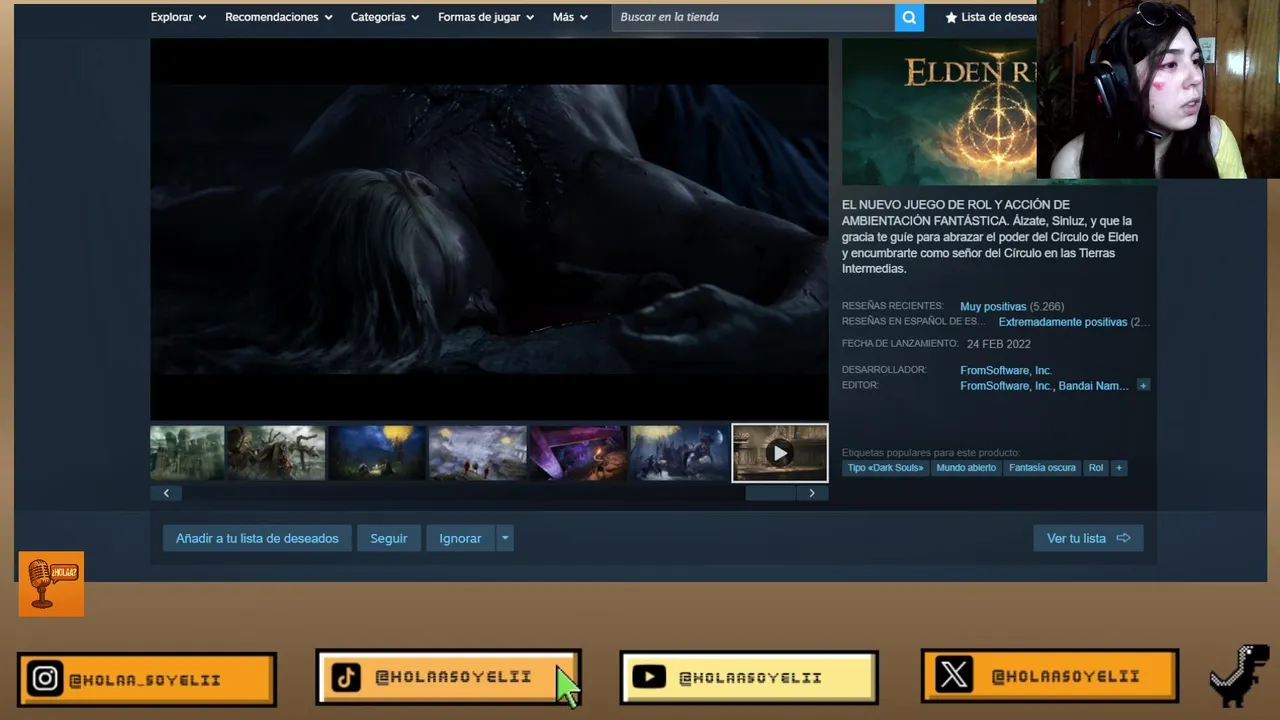The height and width of the screenshot is (720, 1280).
Task: Open the Formas de jugar dropdown
Action: pyautogui.click(x=486, y=17)
